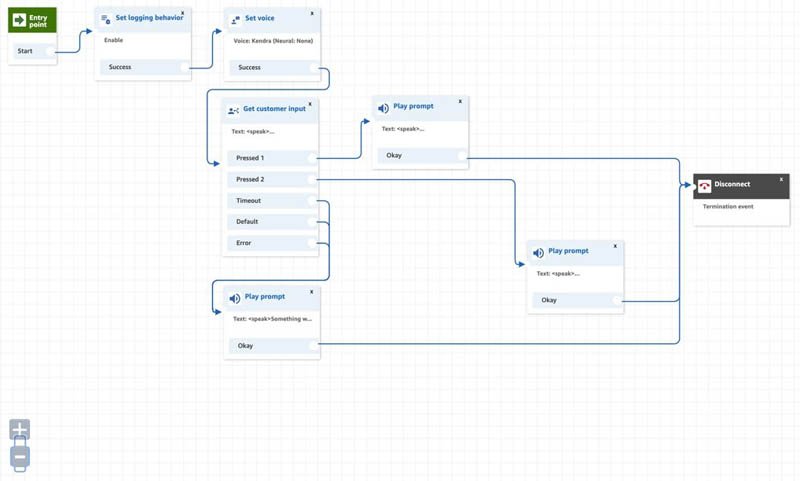Delete the Play prompt block linked from Pressed 2
The height and width of the screenshot is (481, 800).
(615, 246)
